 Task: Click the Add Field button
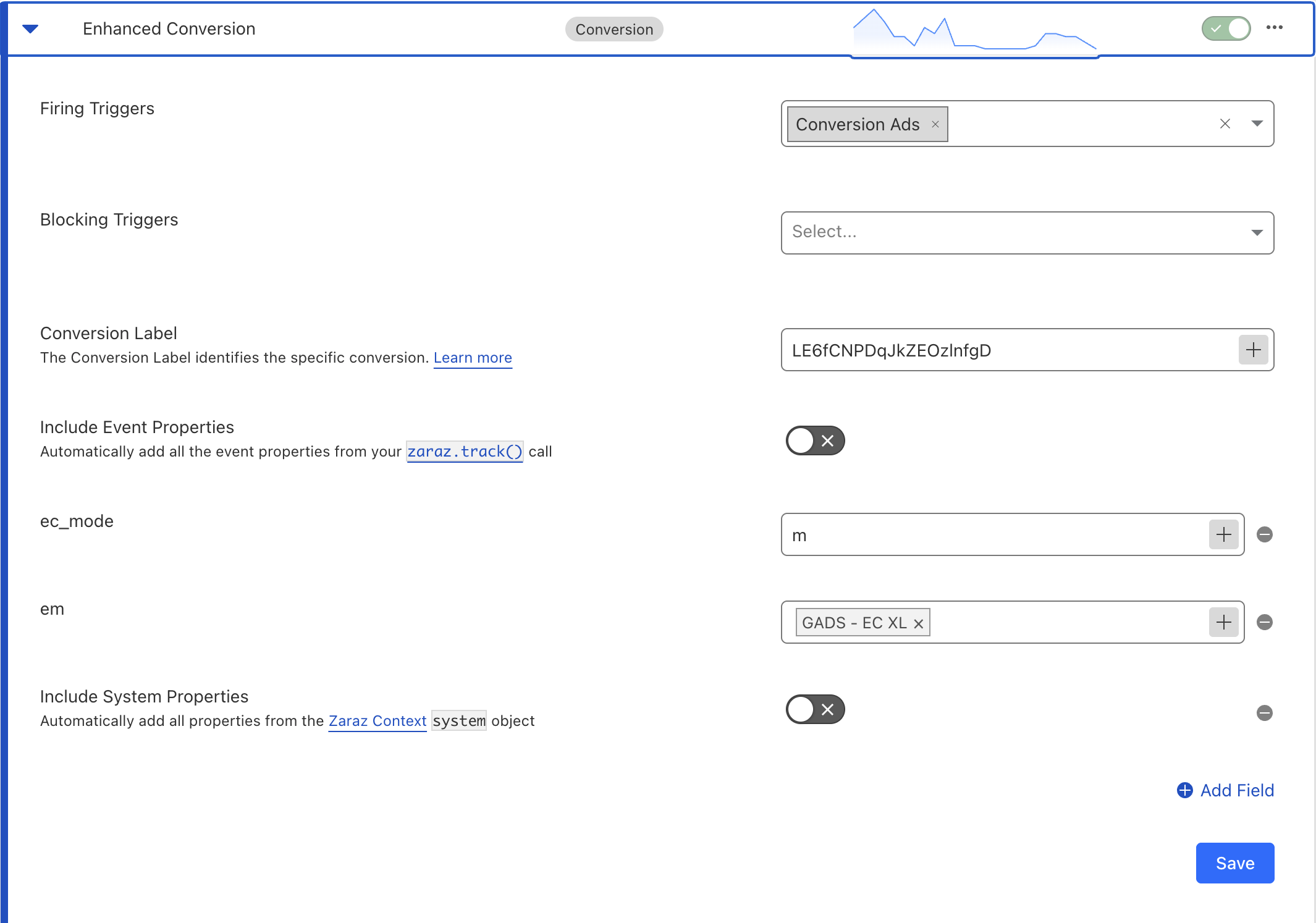1225,790
